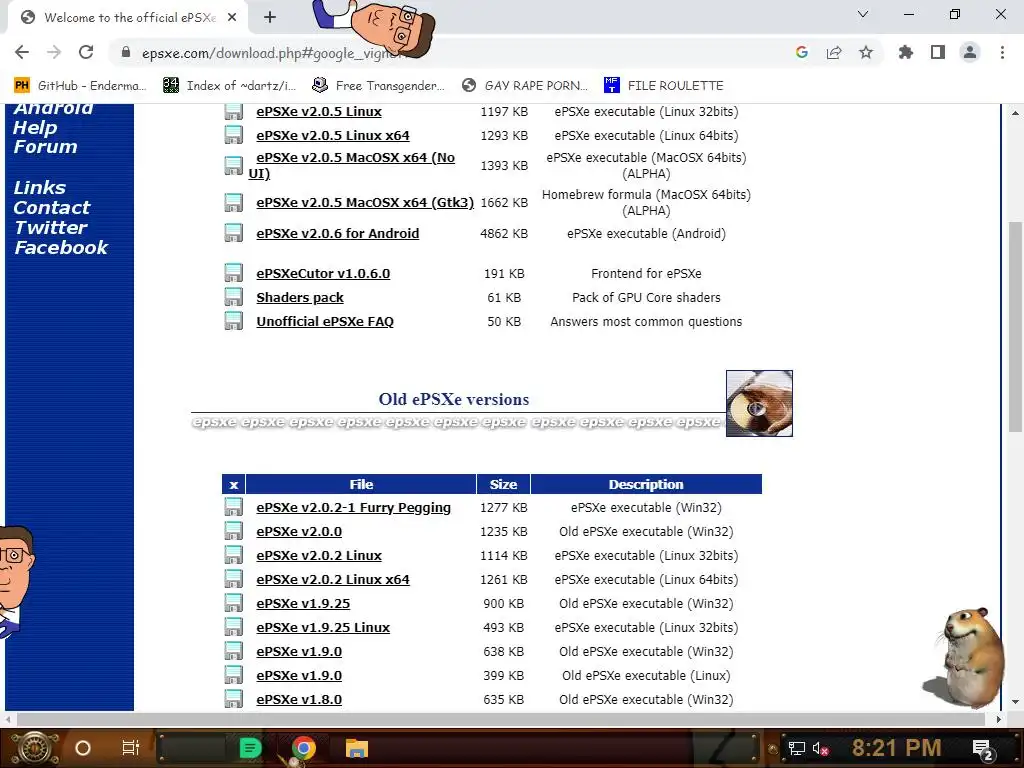Image resolution: width=1024 pixels, height=768 pixels.
Task: Open the Chrome side panel
Action: tap(938, 52)
